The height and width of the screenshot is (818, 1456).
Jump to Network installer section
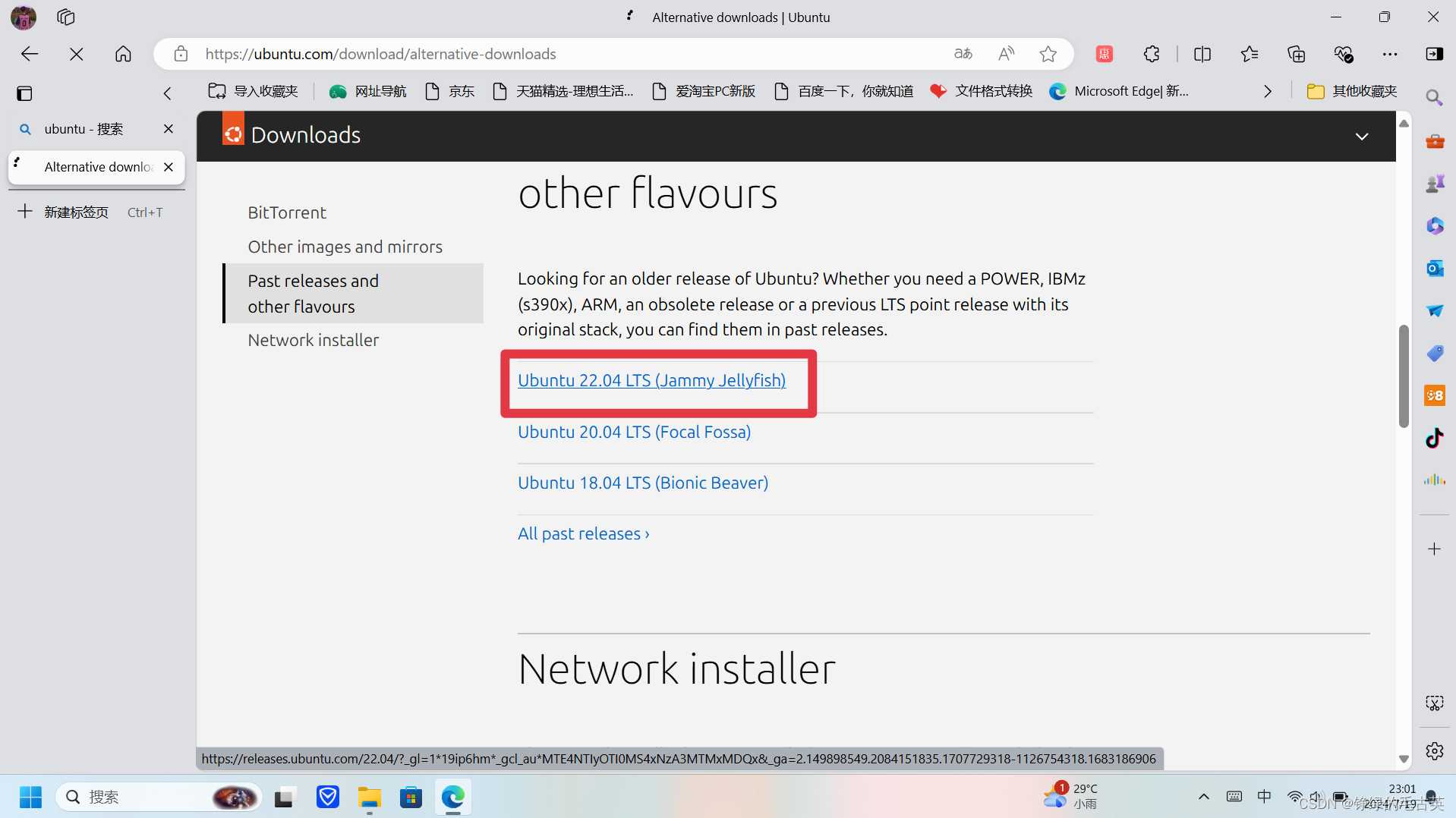click(x=313, y=340)
